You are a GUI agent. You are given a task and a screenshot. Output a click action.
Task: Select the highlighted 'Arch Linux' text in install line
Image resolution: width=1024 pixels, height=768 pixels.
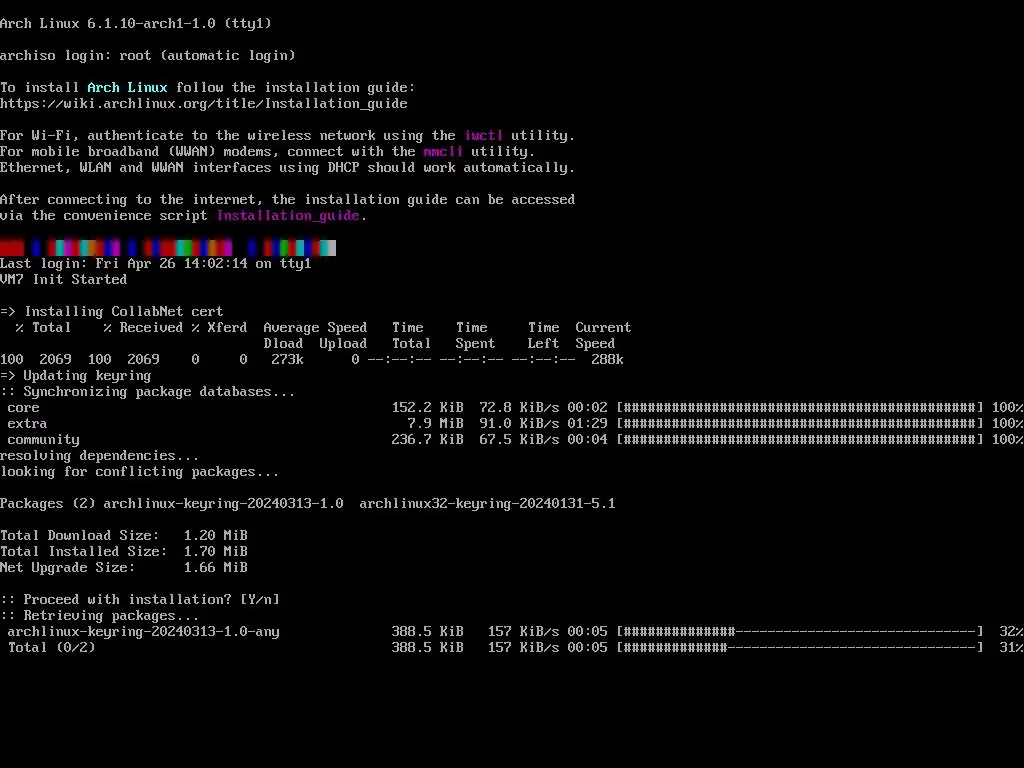coord(127,88)
